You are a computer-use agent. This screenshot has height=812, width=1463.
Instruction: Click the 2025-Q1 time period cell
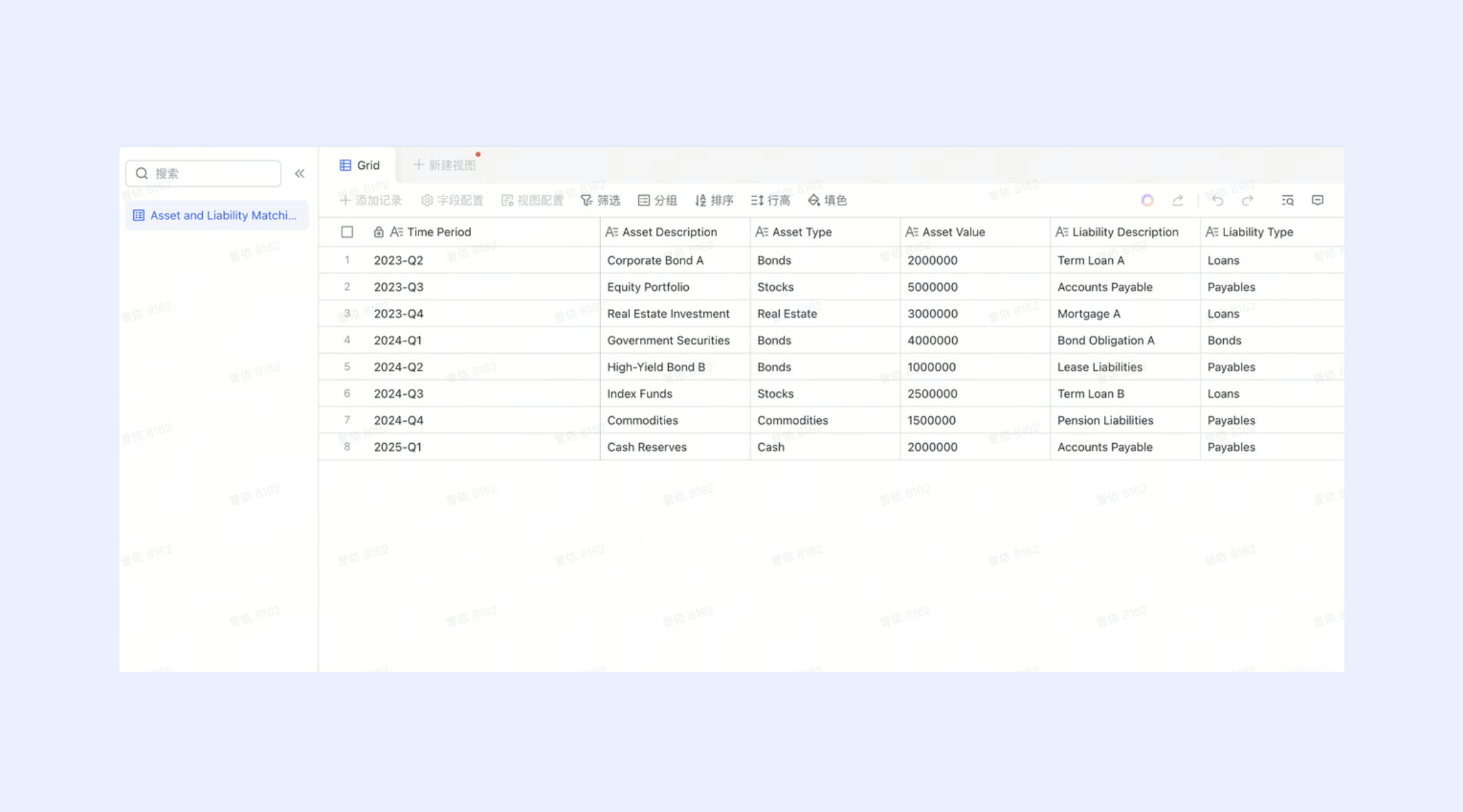483,447
